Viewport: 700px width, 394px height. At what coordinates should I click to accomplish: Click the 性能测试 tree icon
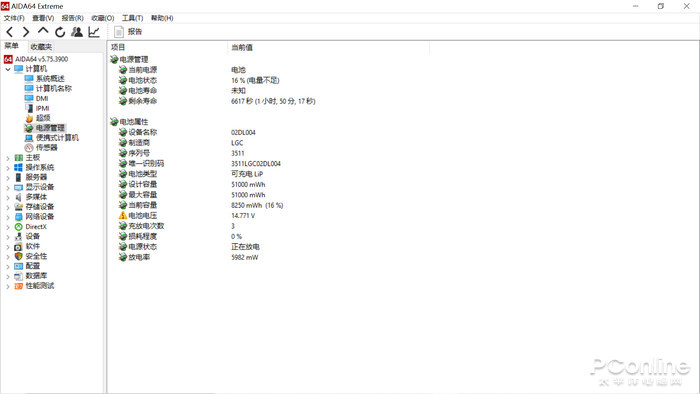click(18, 286)
